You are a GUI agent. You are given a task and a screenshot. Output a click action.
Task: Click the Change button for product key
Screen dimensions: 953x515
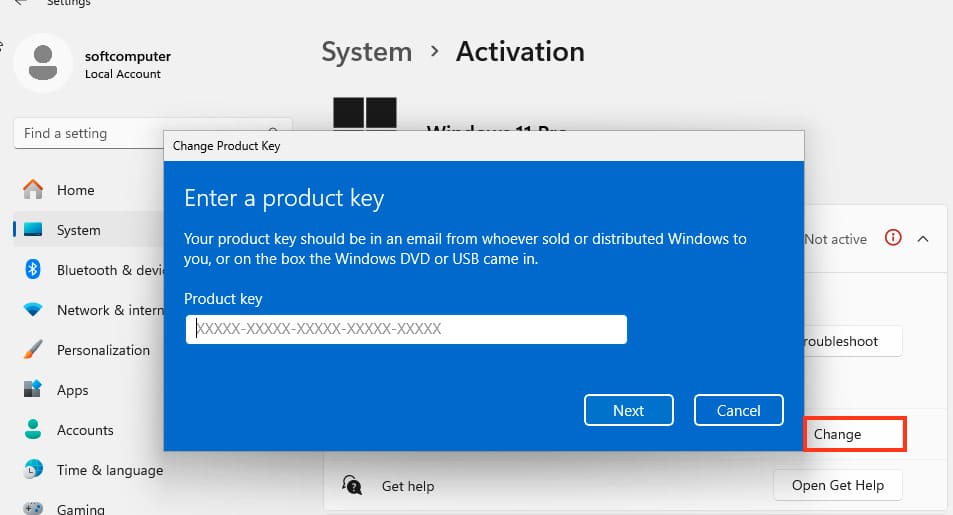click(x=854, y=434)
